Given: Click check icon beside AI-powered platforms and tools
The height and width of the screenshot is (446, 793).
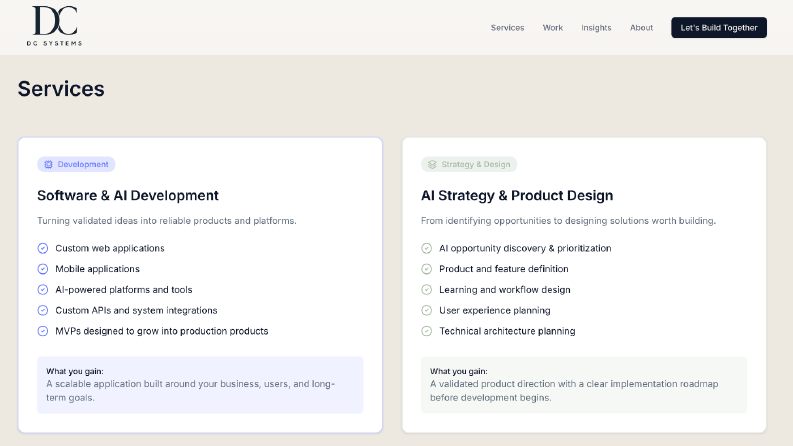Looking at the screenshot, I should tap(43, 290).
